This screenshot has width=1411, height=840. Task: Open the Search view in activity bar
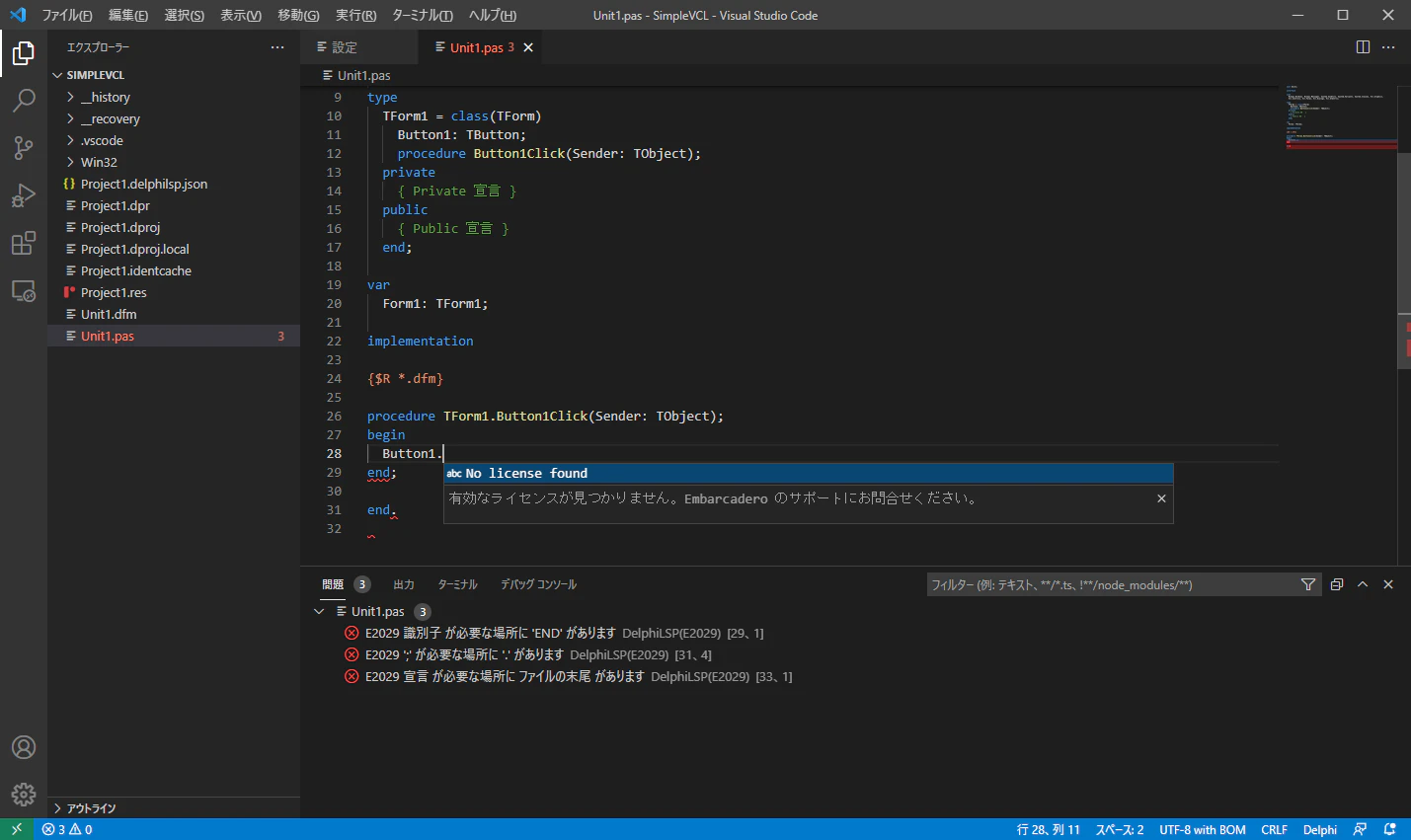(x=24, y=101)
